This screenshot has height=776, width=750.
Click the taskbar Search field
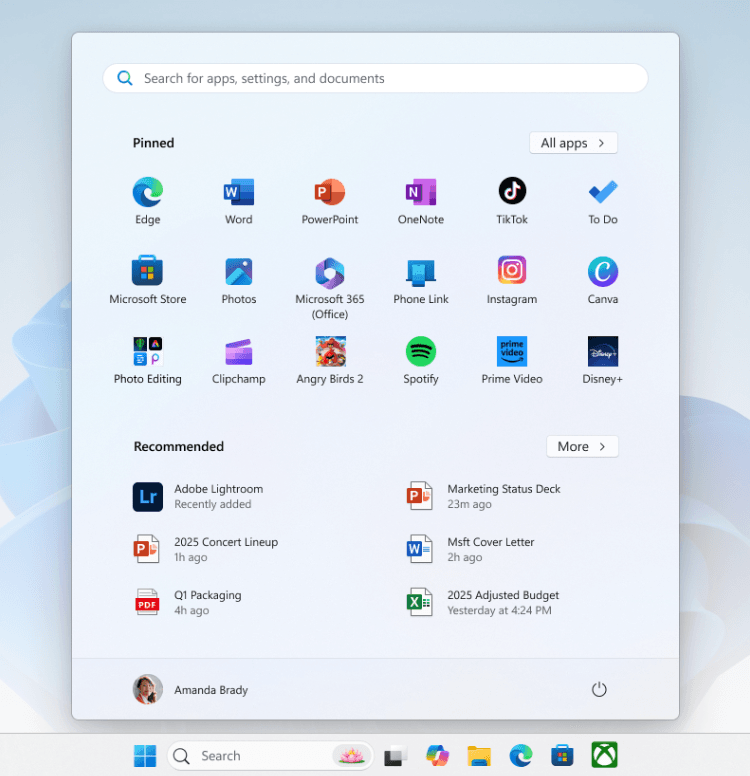(270, 756)
